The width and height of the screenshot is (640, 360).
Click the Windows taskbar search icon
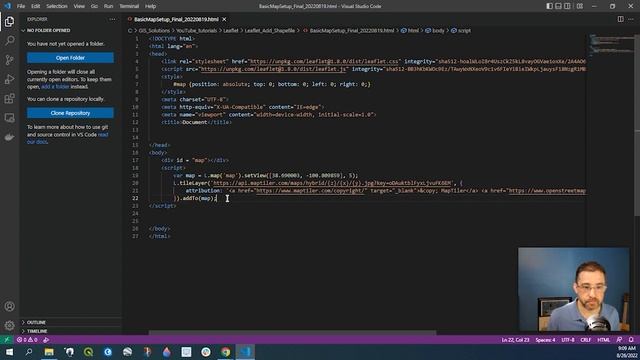[x=29, y=352]
